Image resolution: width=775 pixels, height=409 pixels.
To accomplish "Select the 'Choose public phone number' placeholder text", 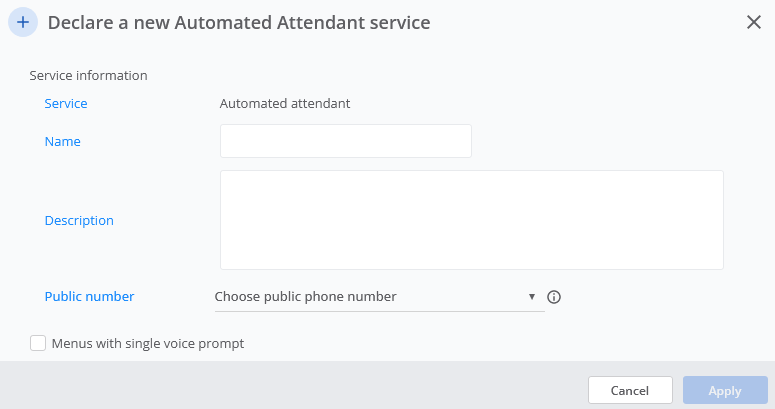I will (x=305, y=296).
